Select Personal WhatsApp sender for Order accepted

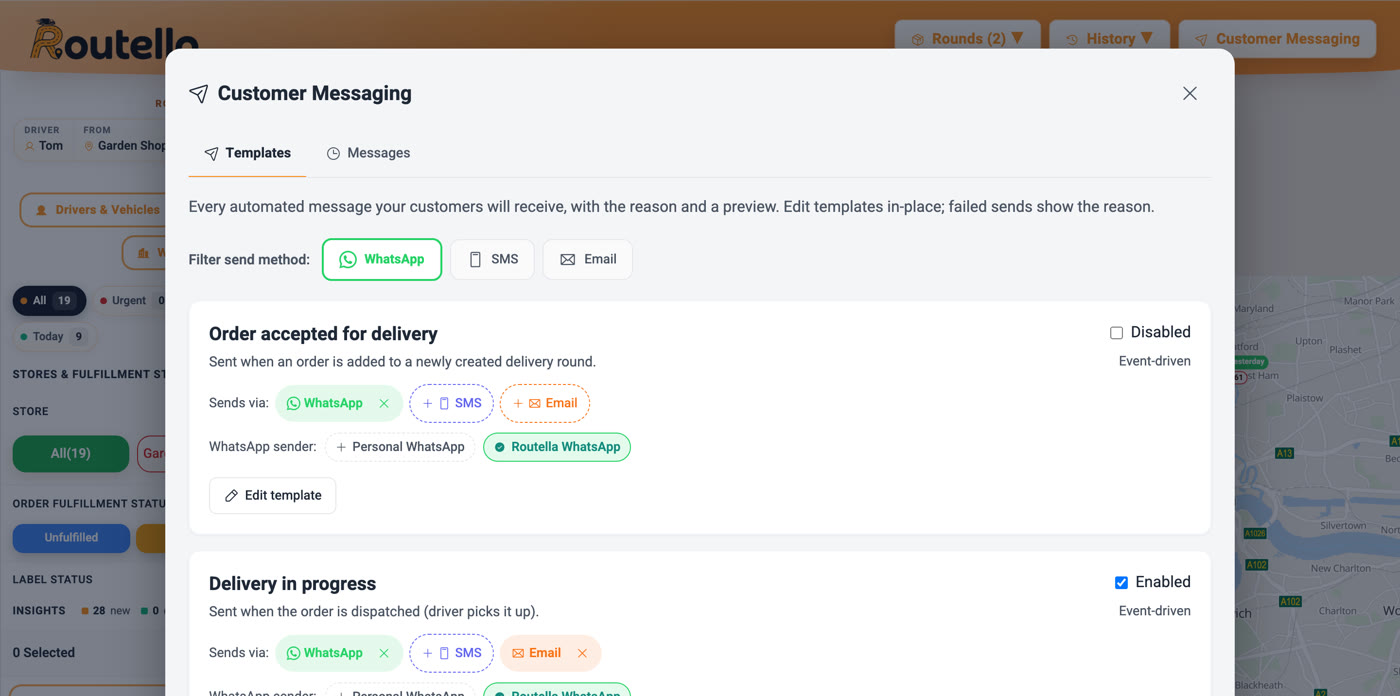(400, 447)
